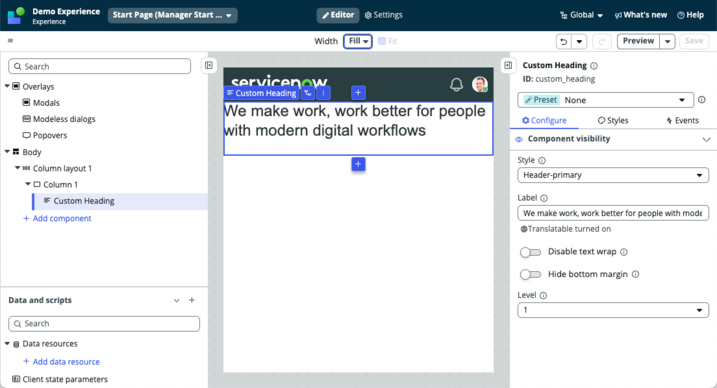
Task: Click info icon next to Custom Heading title
Action: [594, 66]
